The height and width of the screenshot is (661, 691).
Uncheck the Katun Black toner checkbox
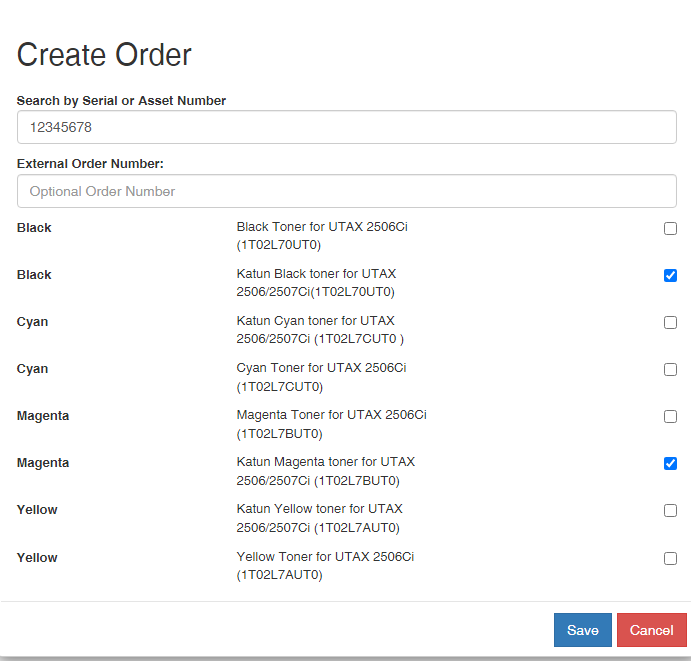click(670, 275)
